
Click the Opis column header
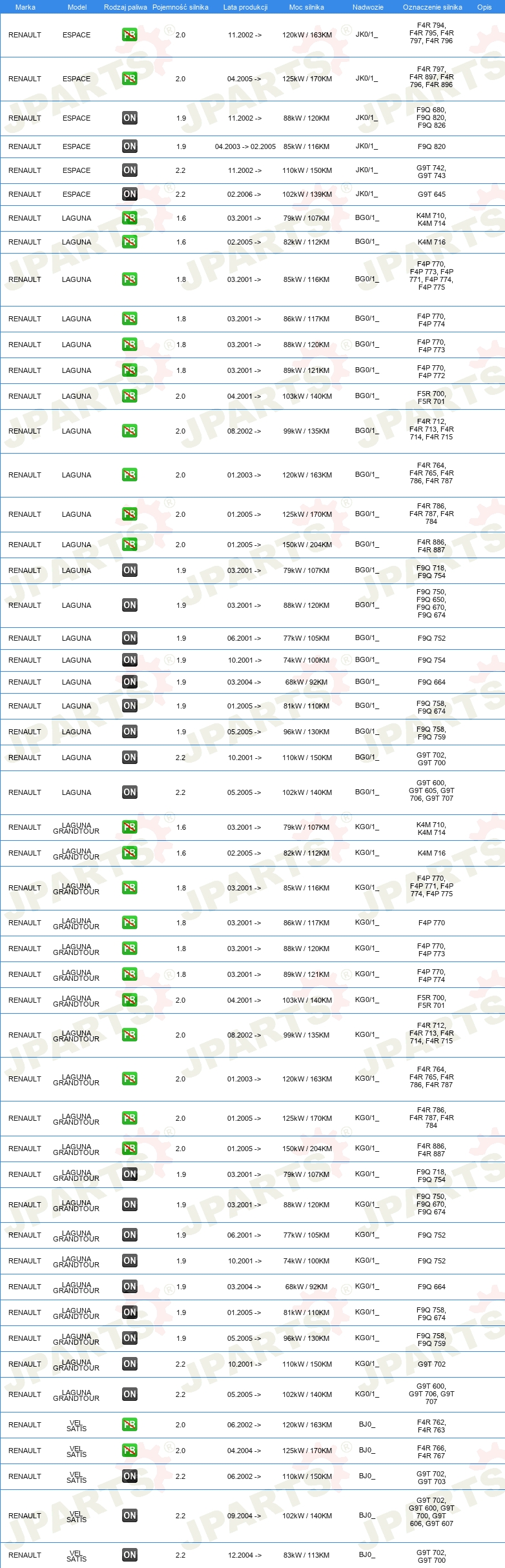coord(484,7)
